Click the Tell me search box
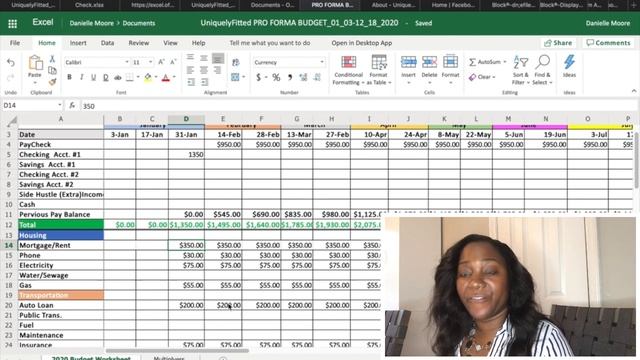 [x=270, y=43]
